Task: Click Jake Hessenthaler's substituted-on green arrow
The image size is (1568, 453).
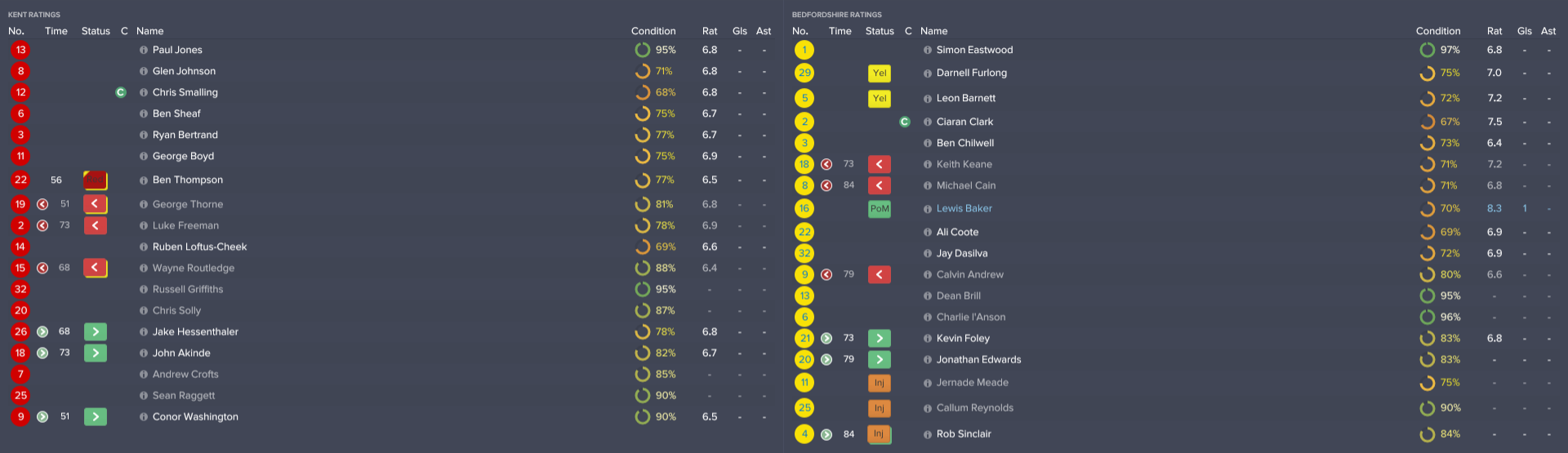Action: tap(95, 331)
